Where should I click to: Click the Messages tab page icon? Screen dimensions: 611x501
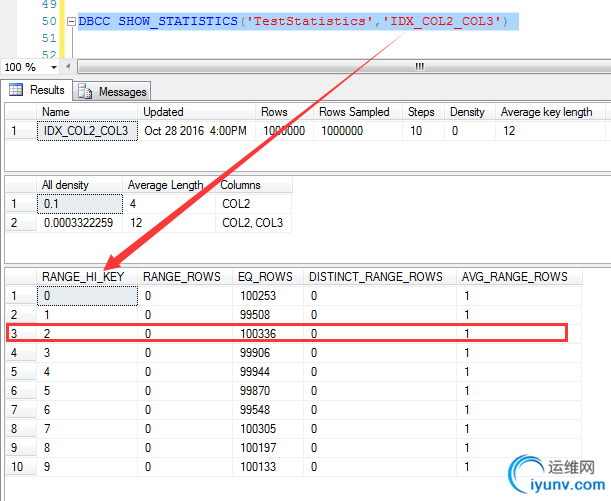click(85, 92)
